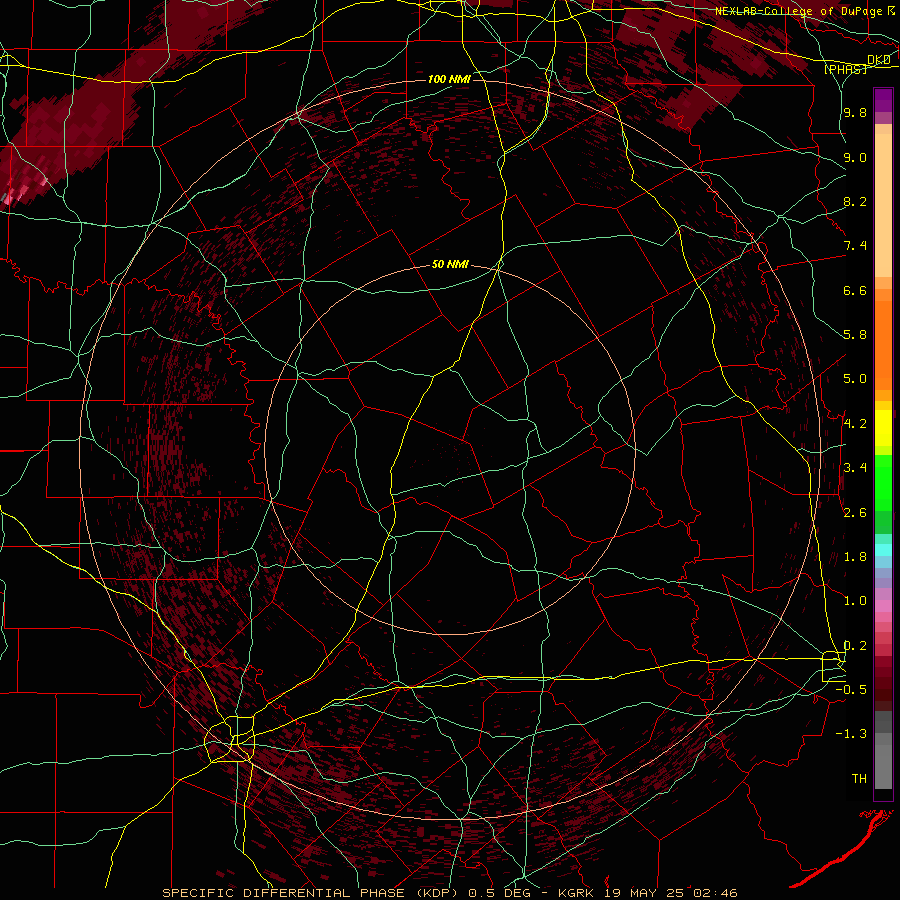The height and width of the screenshot is (900, 900).
Task: Click the KGRK station ID in the caption
Action: [x=578, y=893]
